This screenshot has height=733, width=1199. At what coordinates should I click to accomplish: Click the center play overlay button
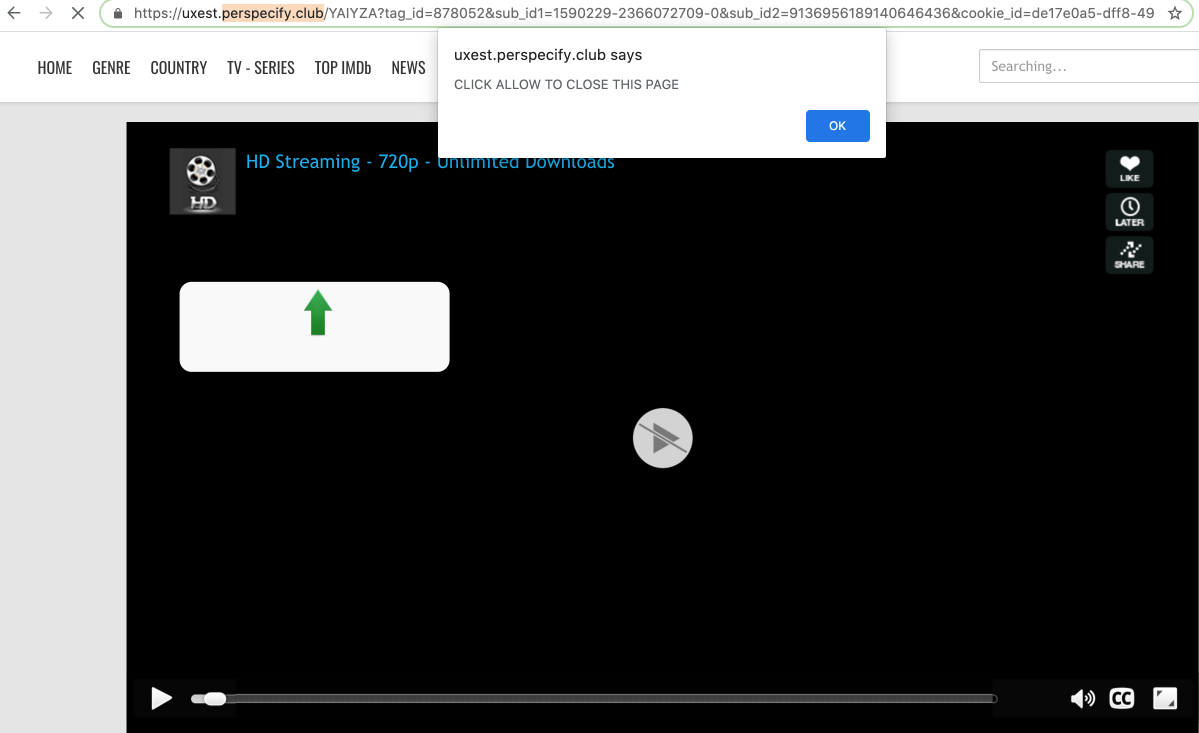click(x=662, y=438)
